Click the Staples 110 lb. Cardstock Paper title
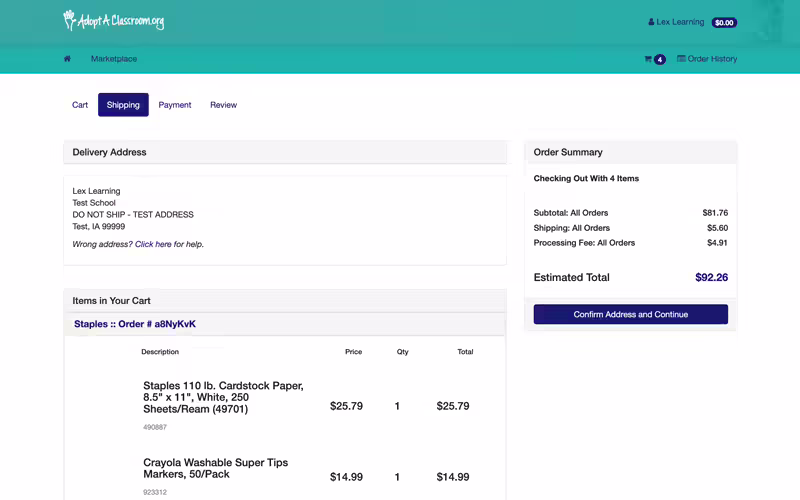This screenshot has height=500, width=800. (223, 397)
